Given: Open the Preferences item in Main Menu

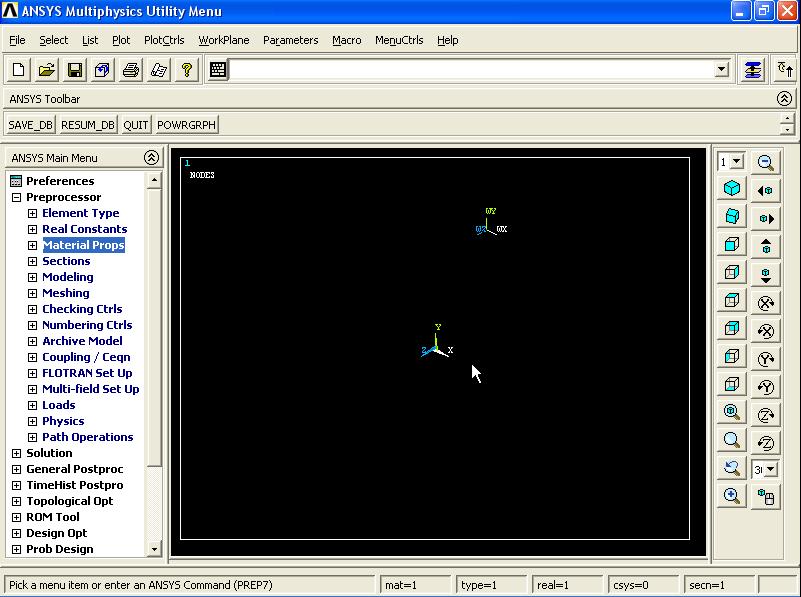Looking at the screenshot, I should click(60, 181).
